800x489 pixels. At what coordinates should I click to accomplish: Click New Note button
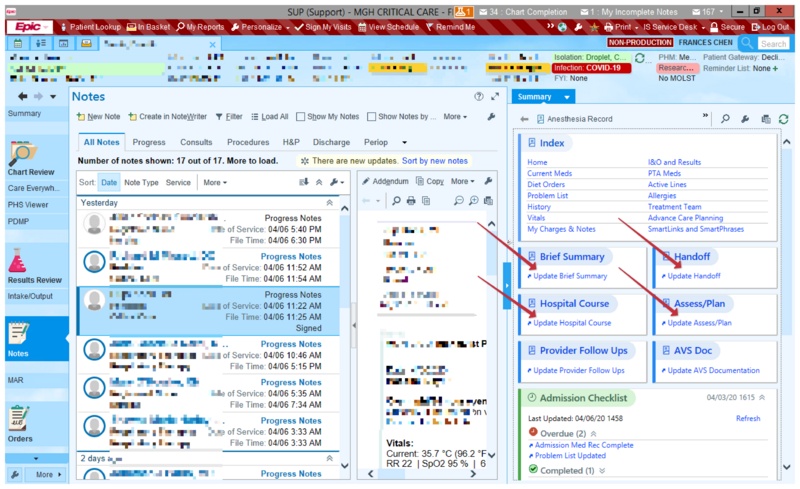(98, 116)
